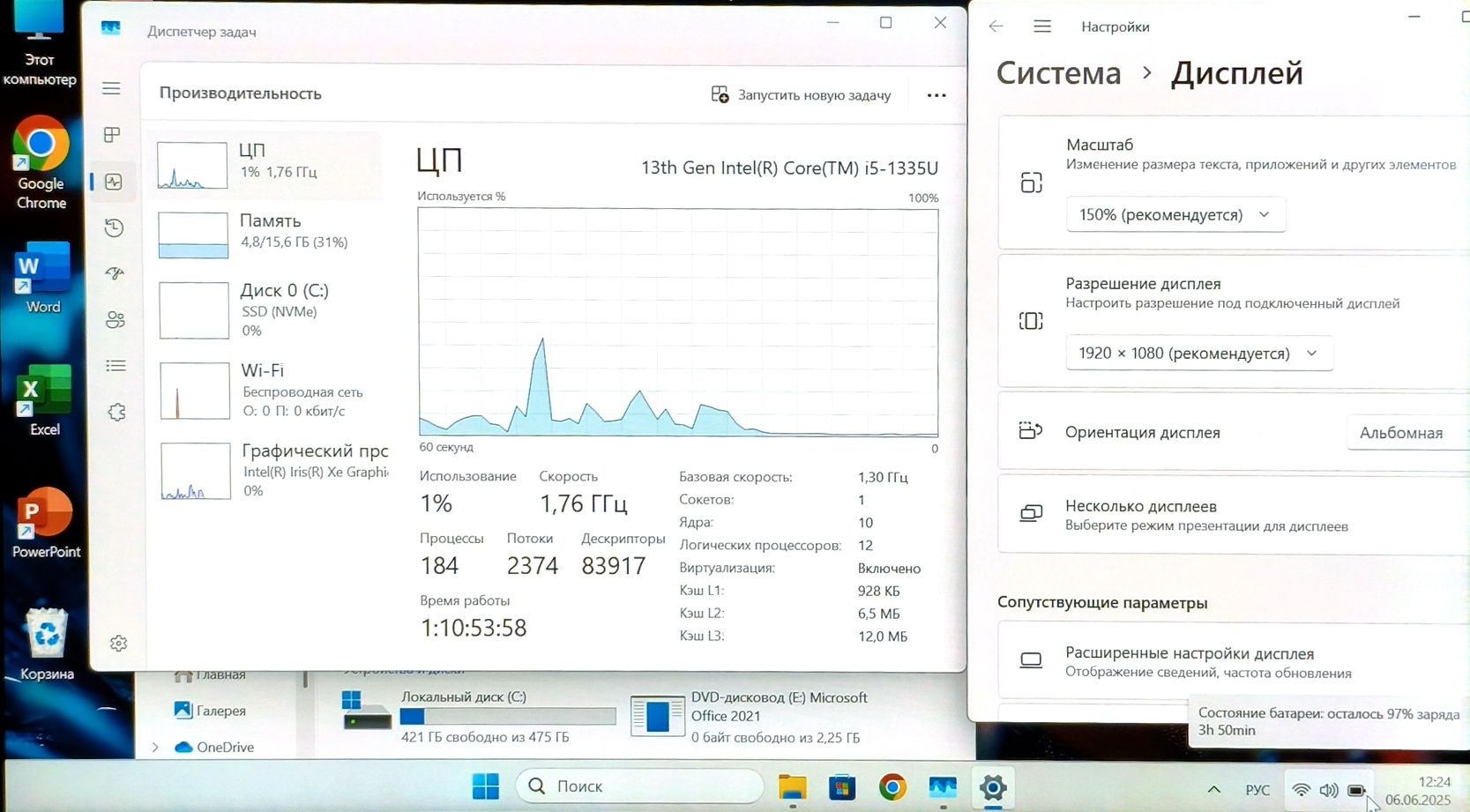Select Disk 0 (C:) performance entry
This screenshot has height=812, width=1470.
(x=270, y=309)
